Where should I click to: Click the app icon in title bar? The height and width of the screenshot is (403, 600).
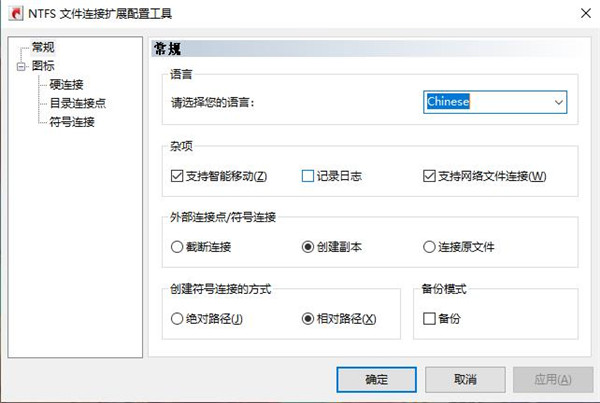(14, 13)
